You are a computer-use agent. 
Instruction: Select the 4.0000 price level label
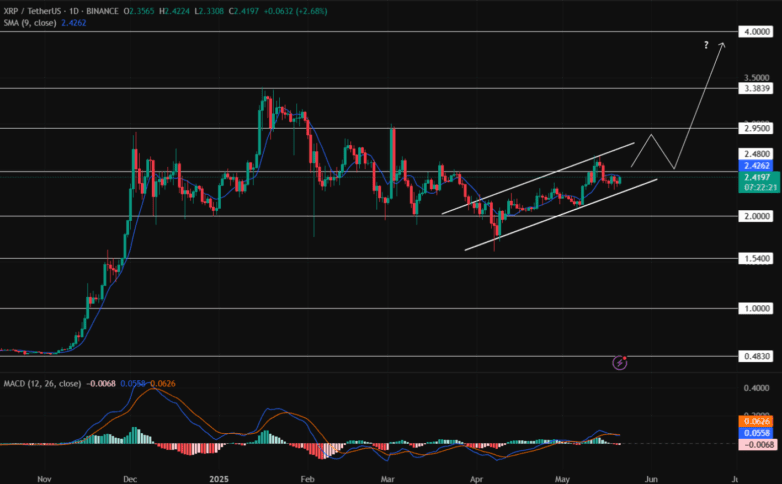pyautogui.click(x=755, y=32)
